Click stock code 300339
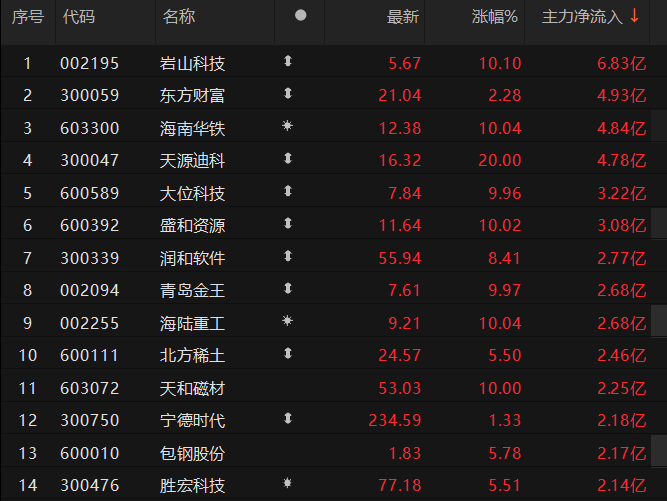667x501 pixels. pos(89,258)
